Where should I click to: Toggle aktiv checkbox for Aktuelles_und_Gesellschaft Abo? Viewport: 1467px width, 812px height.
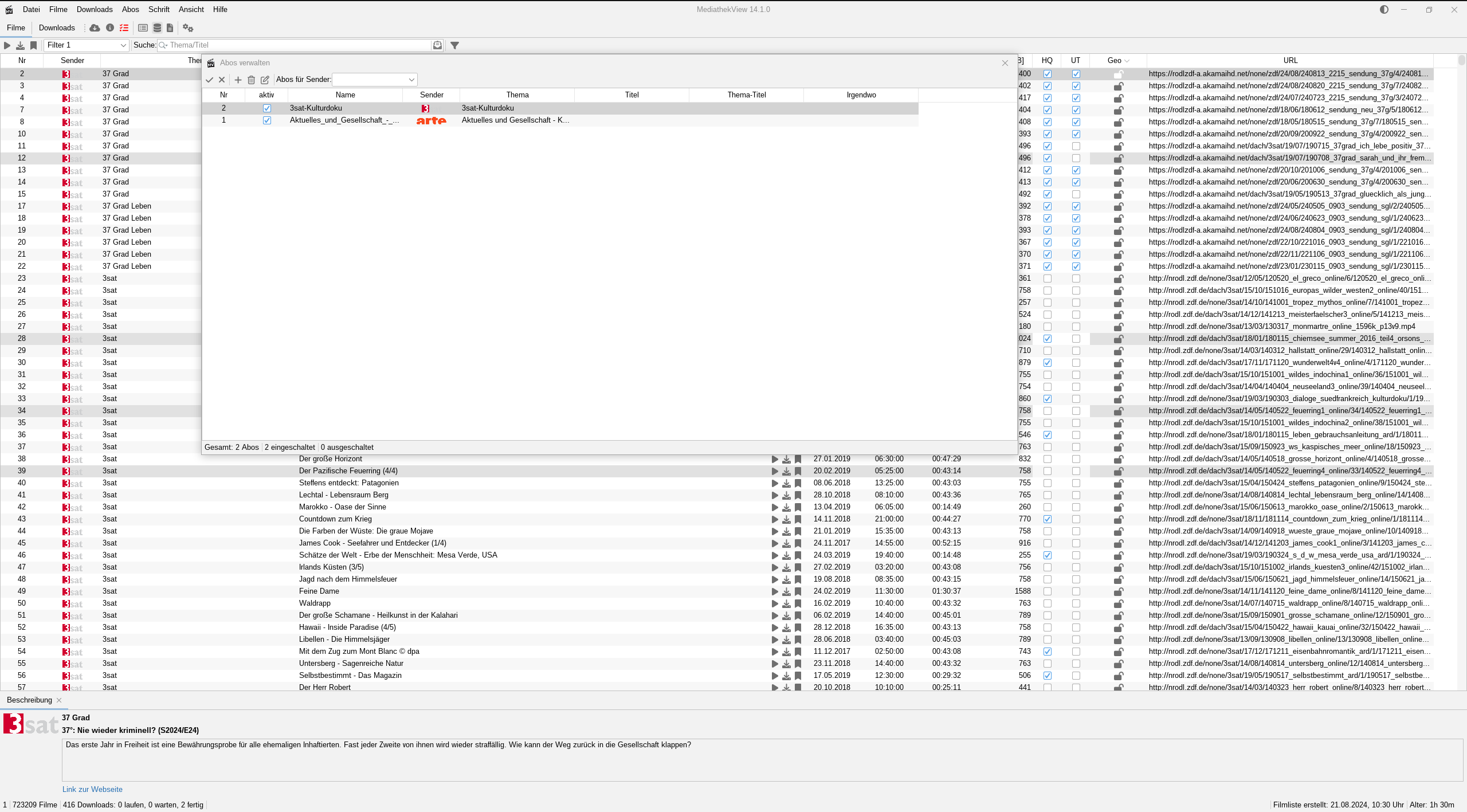tap(266, 120)
